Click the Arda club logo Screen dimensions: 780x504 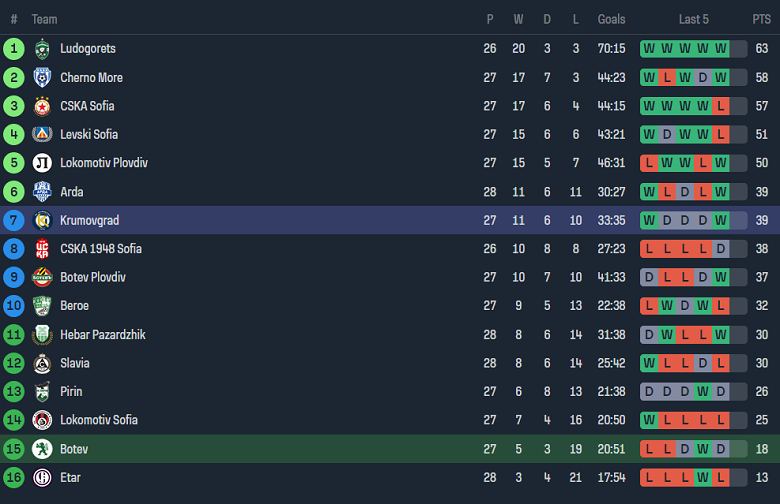tap(42, 191)
